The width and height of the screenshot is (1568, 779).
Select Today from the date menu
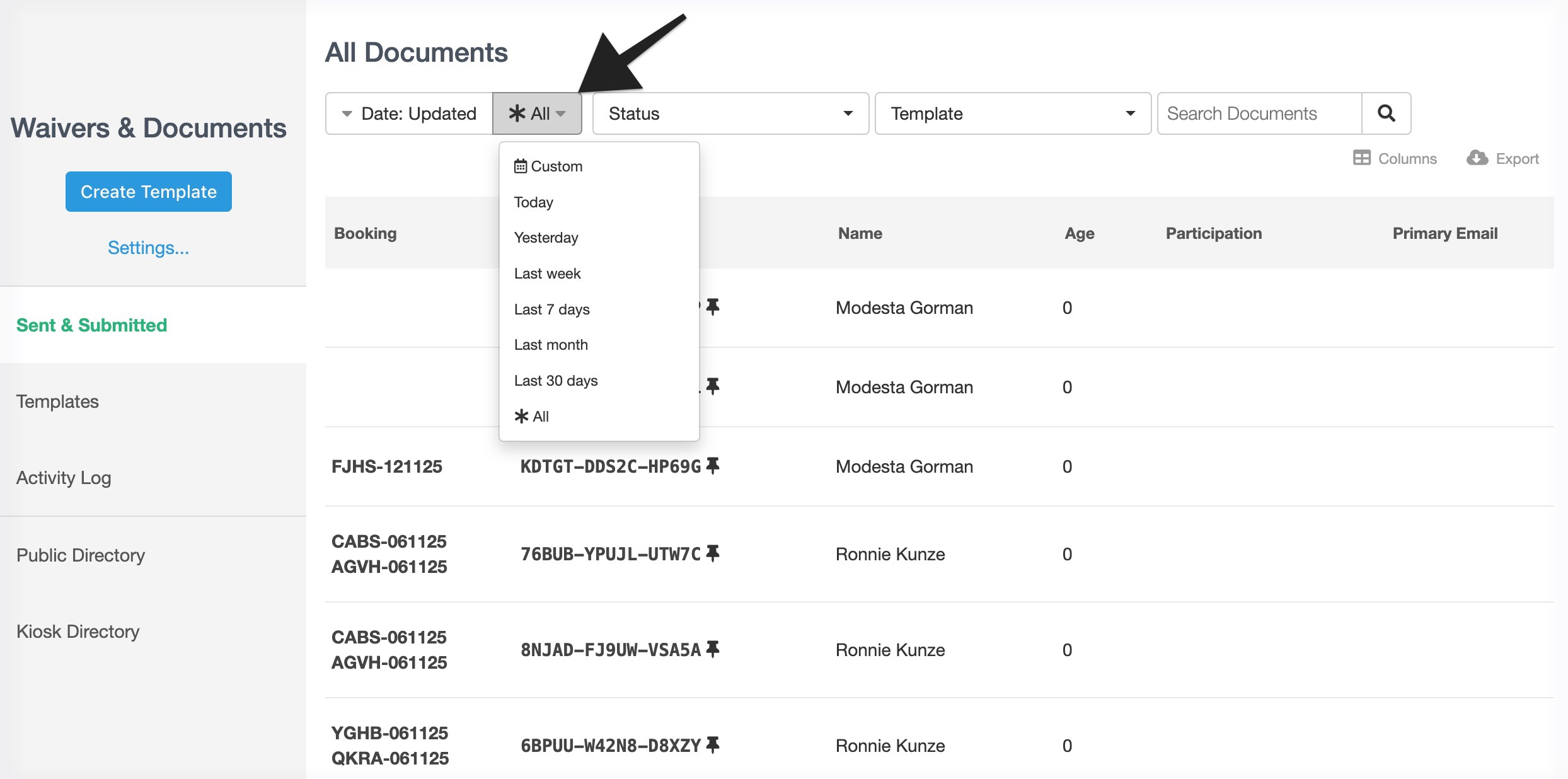point(599,202)
